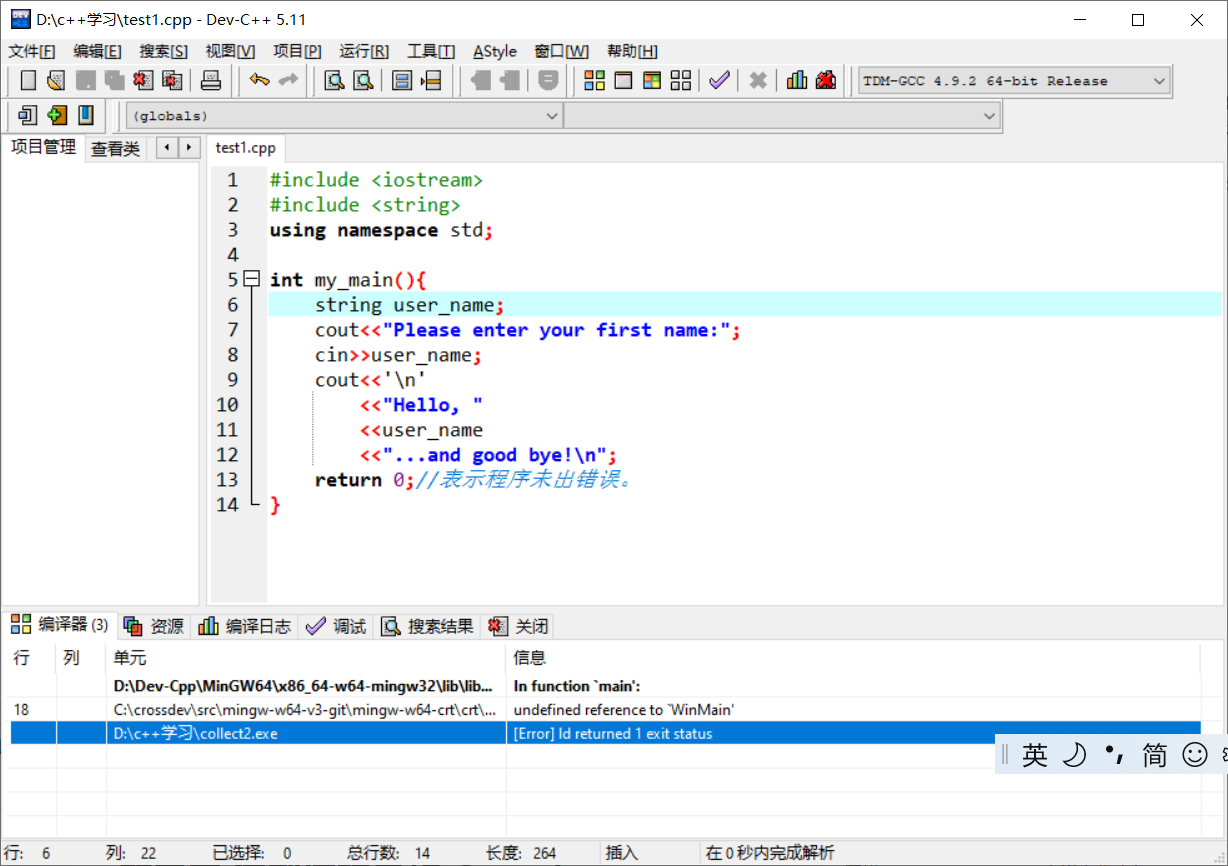
Task: Open the 工具[T] menu
Action: coord(431,52)
